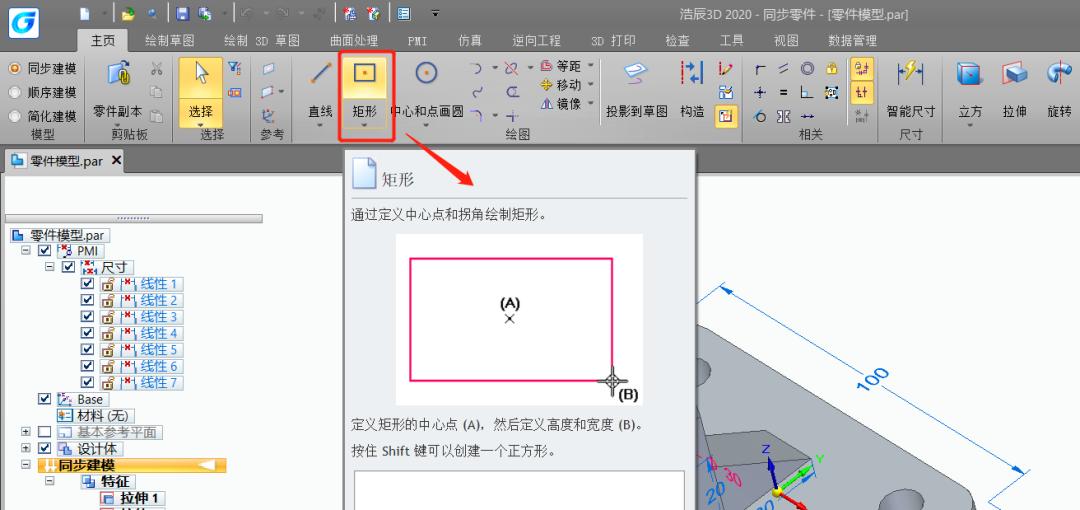
Task: Select the 简化建模 radio button
Action: tap(14, 116)
